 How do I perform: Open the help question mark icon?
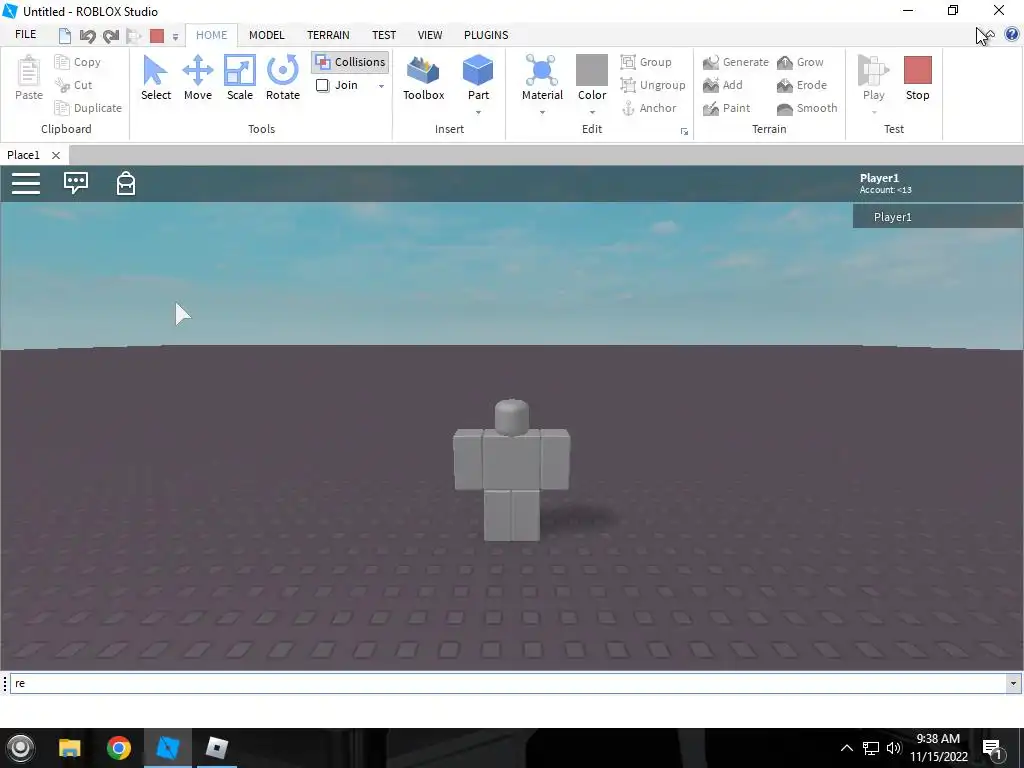1012,34
